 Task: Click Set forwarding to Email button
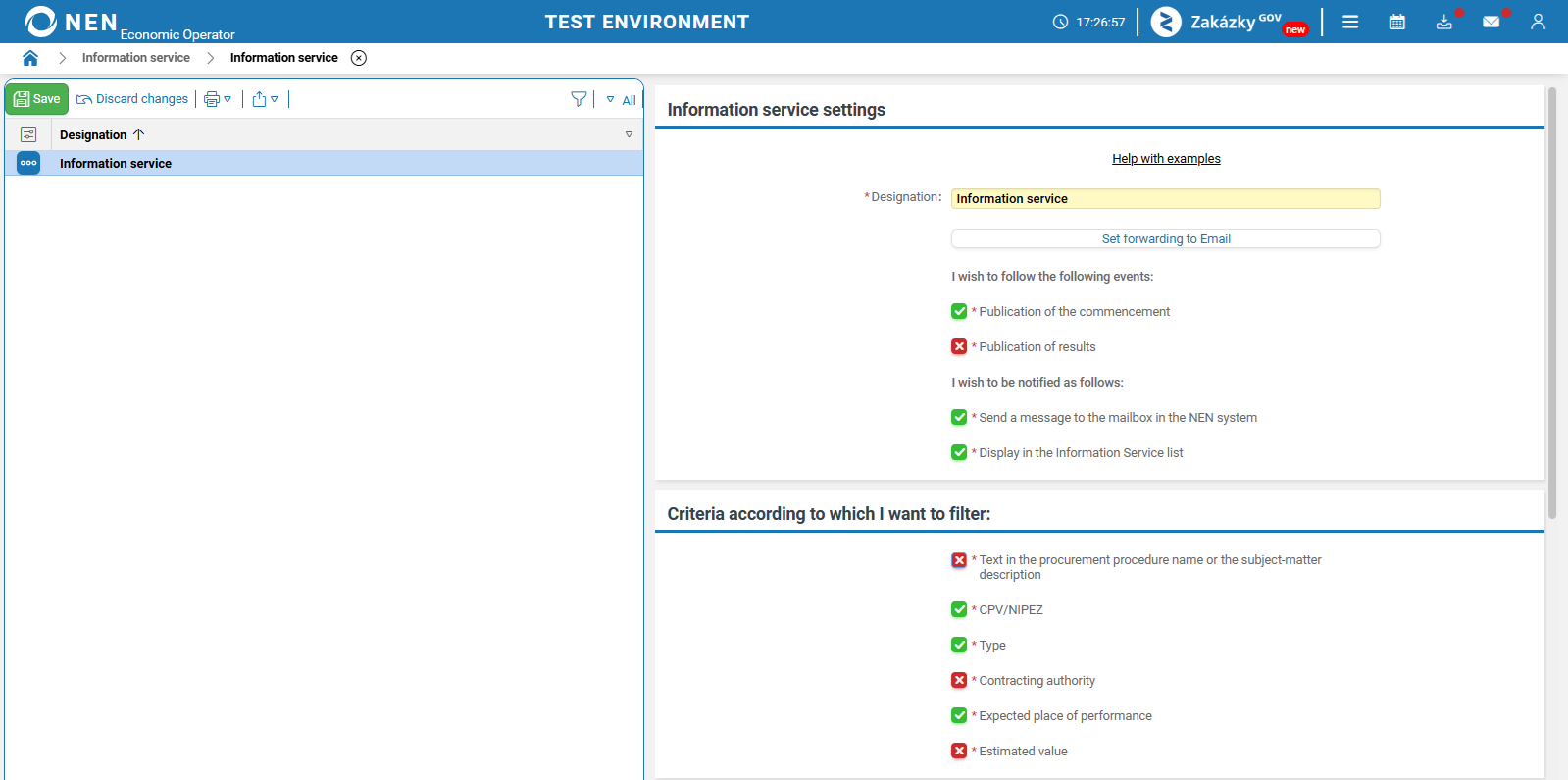[x=1165, y=238]
